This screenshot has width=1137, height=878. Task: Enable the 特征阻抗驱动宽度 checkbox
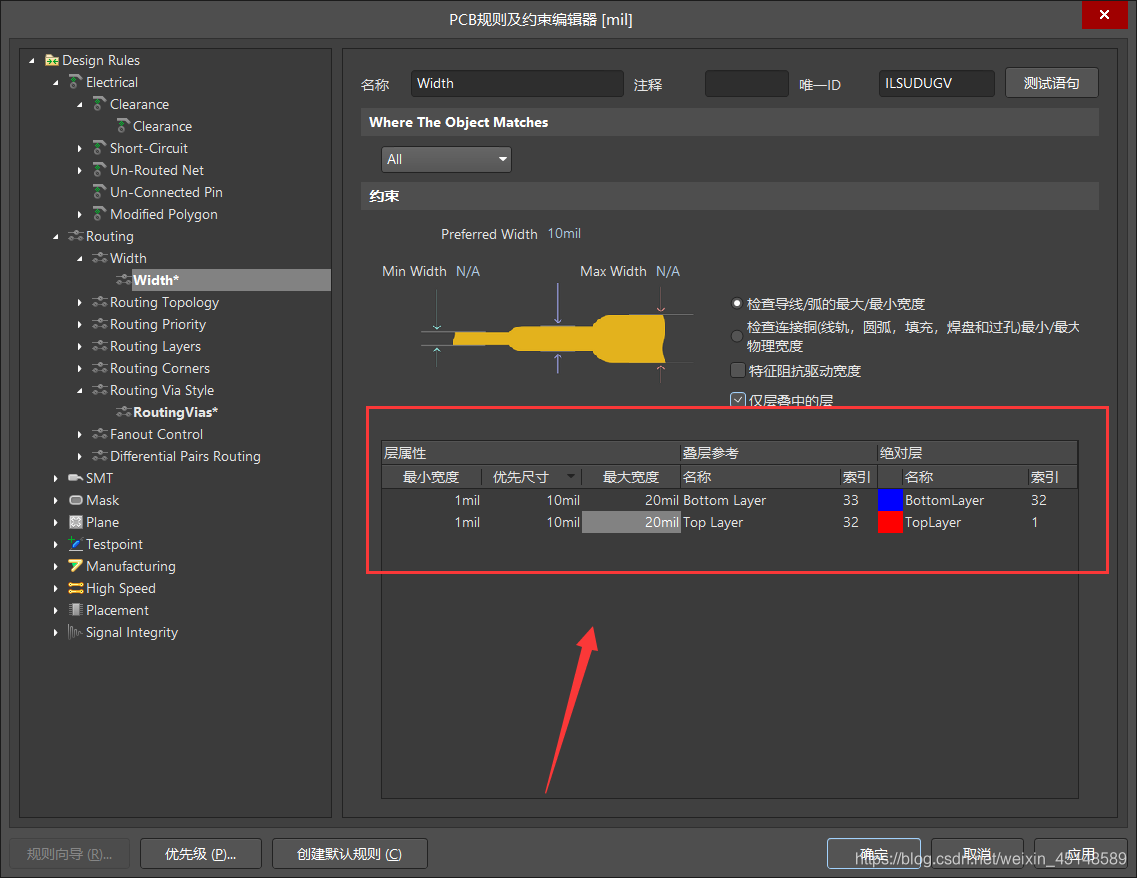coord(738,371)
